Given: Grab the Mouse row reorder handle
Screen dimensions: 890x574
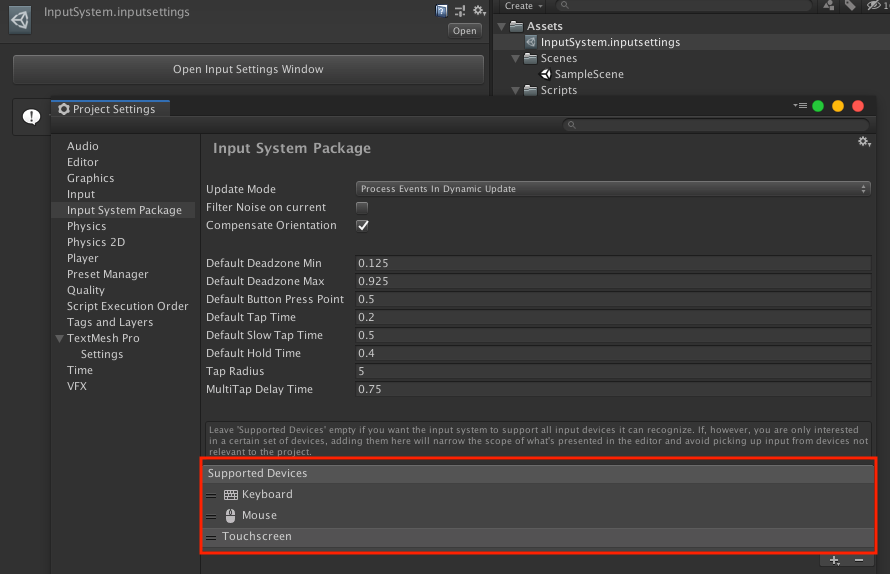Looking at the screenshot, I should 211,516.
